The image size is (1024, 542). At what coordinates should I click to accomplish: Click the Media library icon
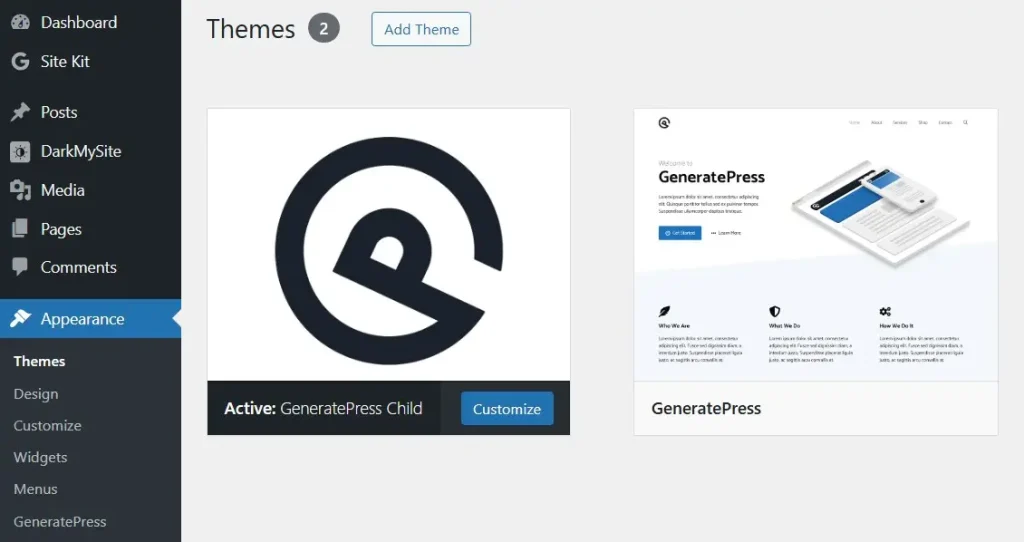pyautogui.click(x=20, y=190)
